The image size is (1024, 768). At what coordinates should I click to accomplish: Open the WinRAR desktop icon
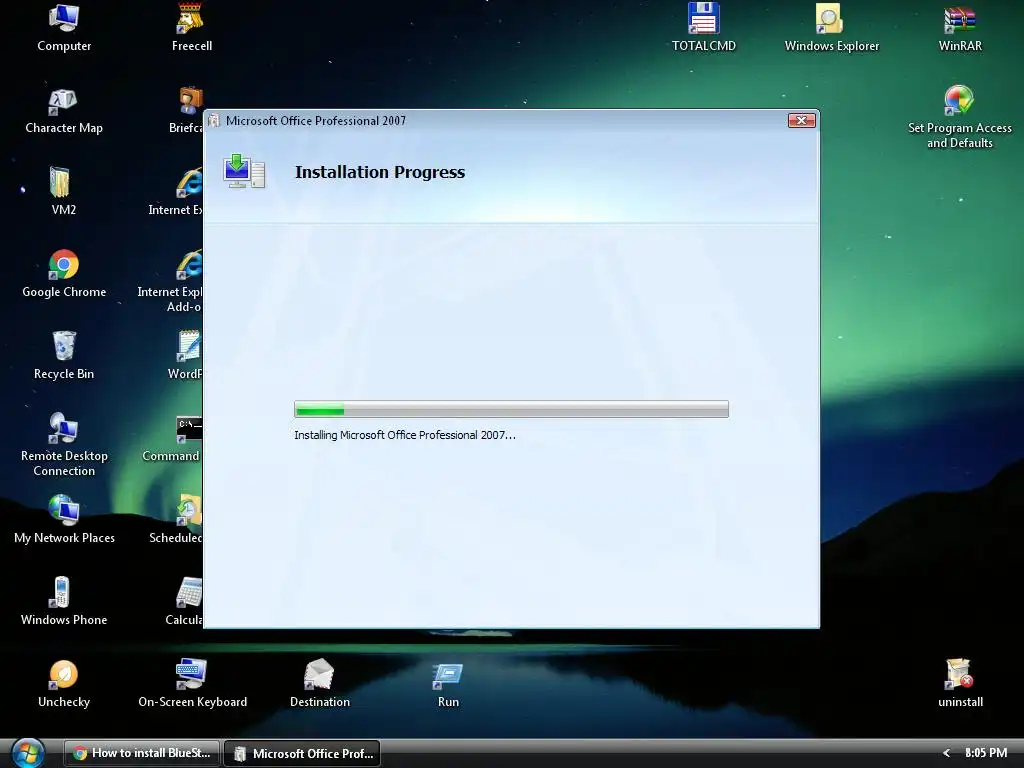(960, 29)
